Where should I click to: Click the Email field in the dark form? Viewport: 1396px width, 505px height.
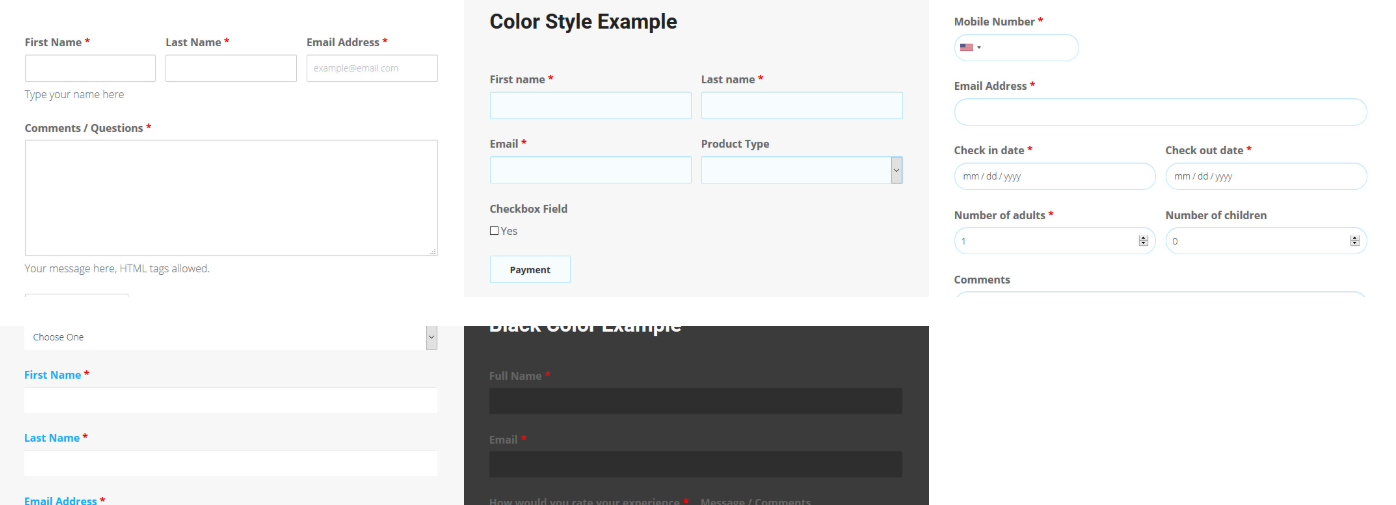pyautogui.click(x=695, y=464)
